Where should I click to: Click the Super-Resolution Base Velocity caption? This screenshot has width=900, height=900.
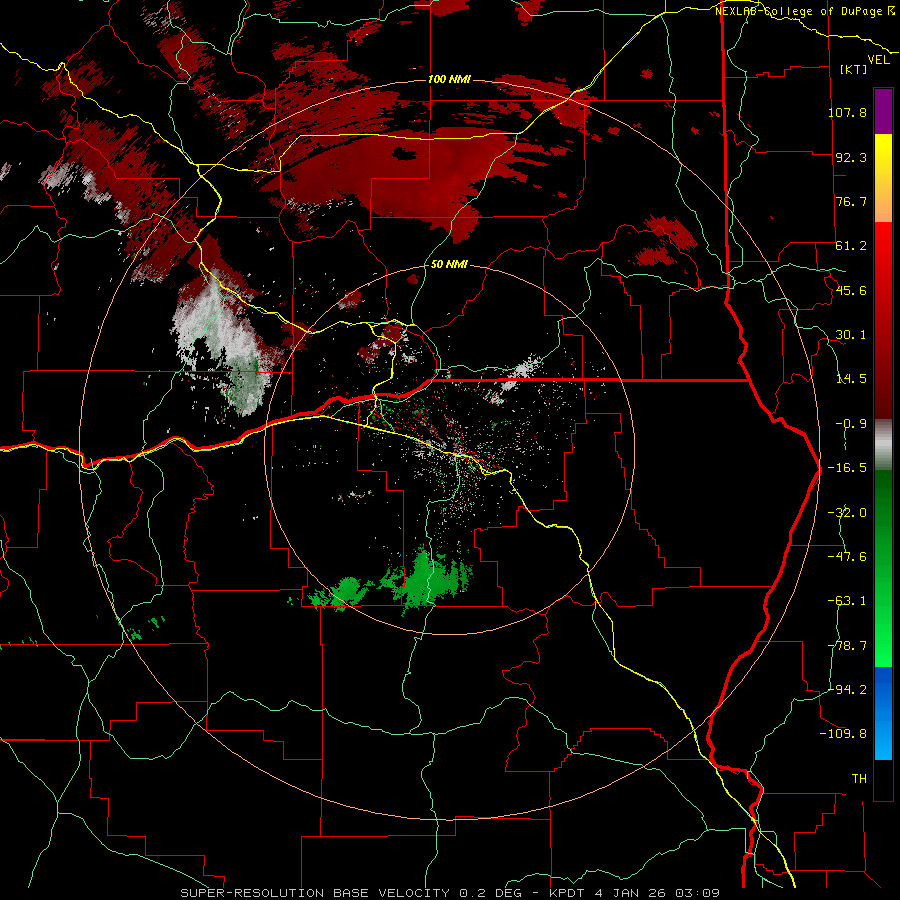pyautogui.click(x=450, y=893)
